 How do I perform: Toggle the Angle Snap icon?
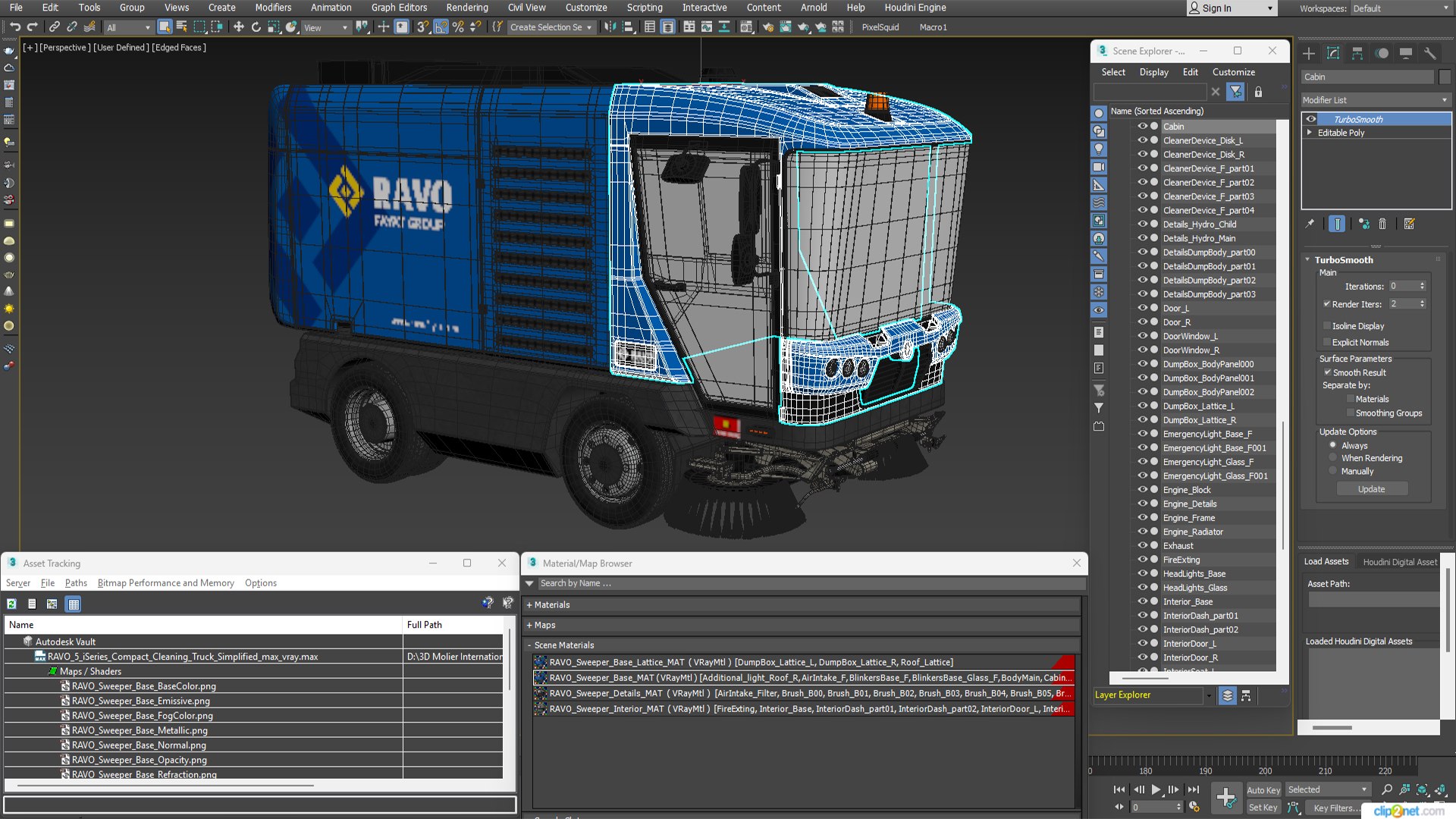point(441,27)
